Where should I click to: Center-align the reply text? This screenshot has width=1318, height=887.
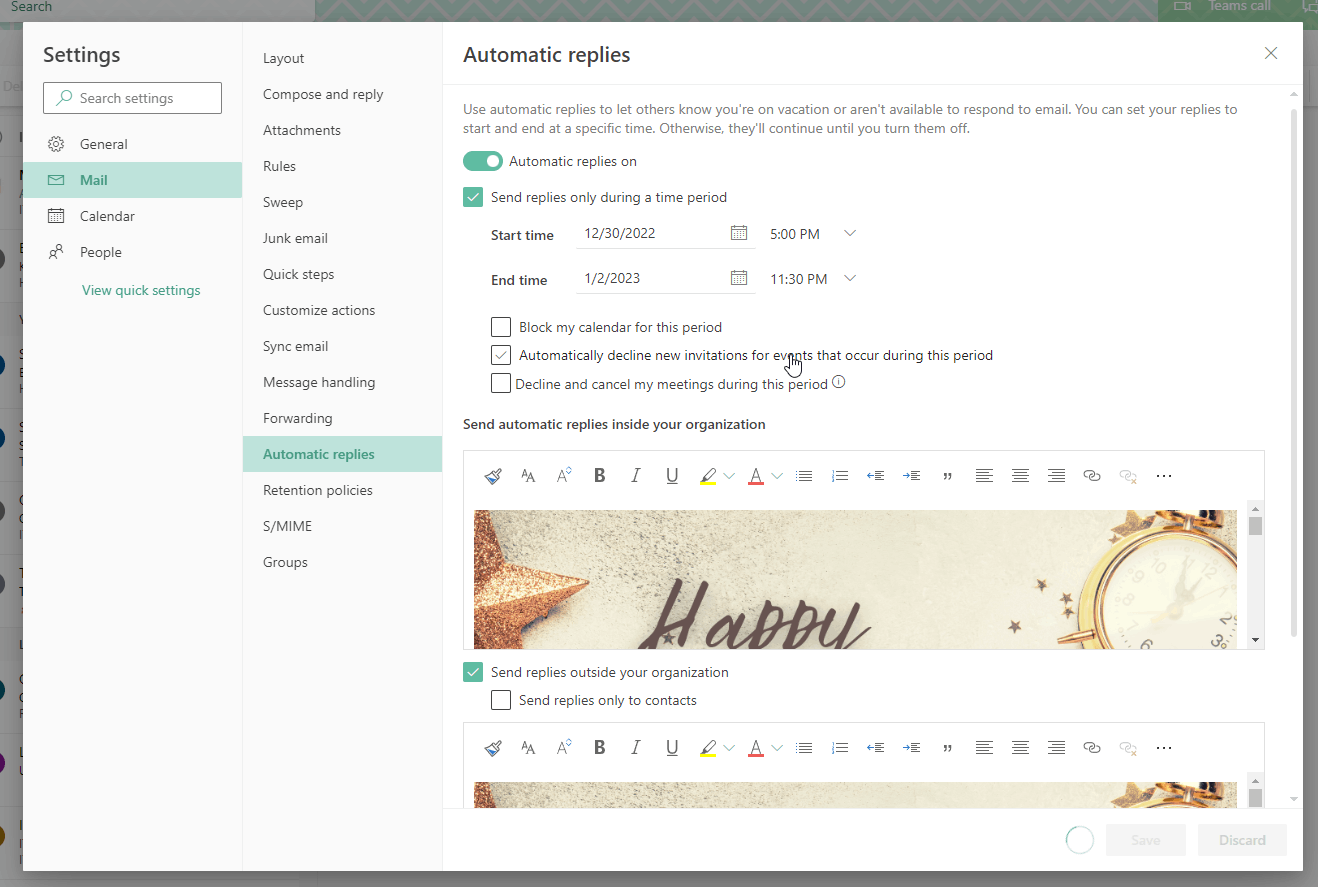tap(1020, 475)
